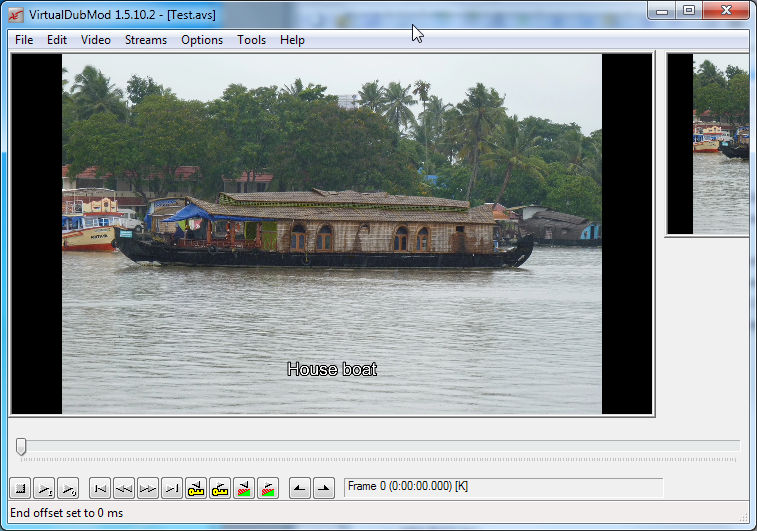Go to the next keyframe
Screen dimensions: 757x531
[x=220, y=489]
